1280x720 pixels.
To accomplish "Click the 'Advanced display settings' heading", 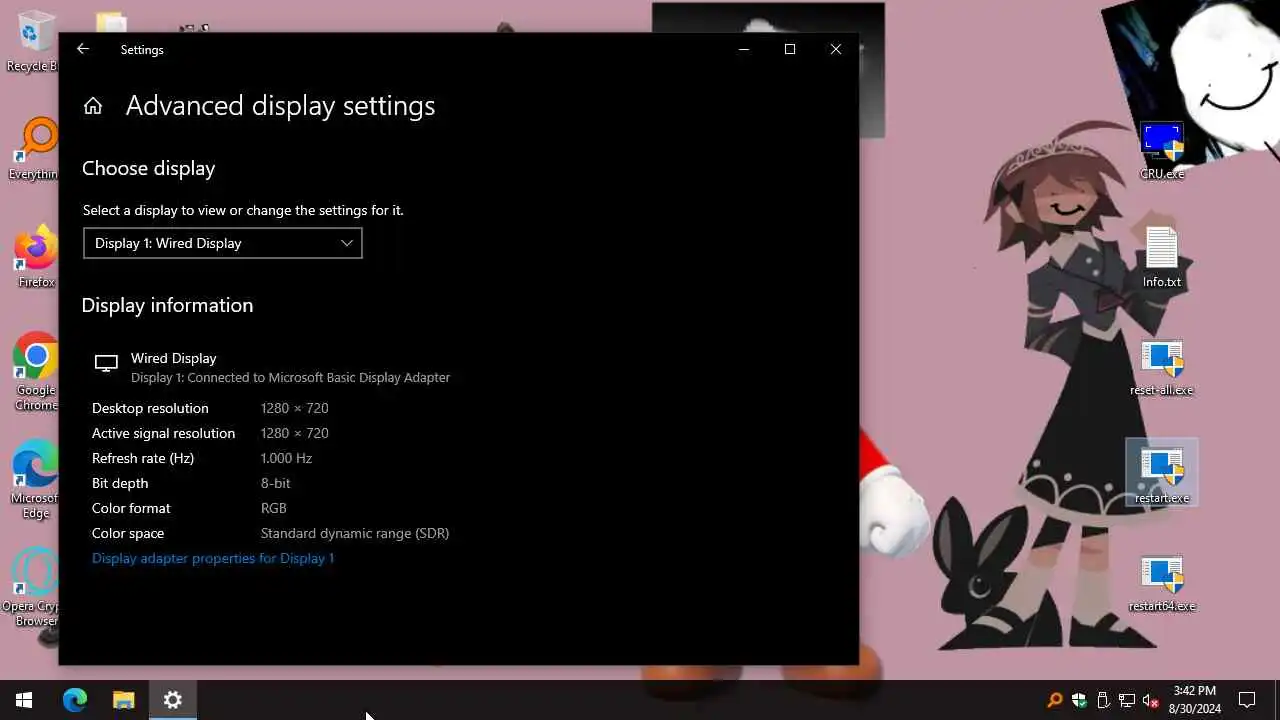I will 280,106.
